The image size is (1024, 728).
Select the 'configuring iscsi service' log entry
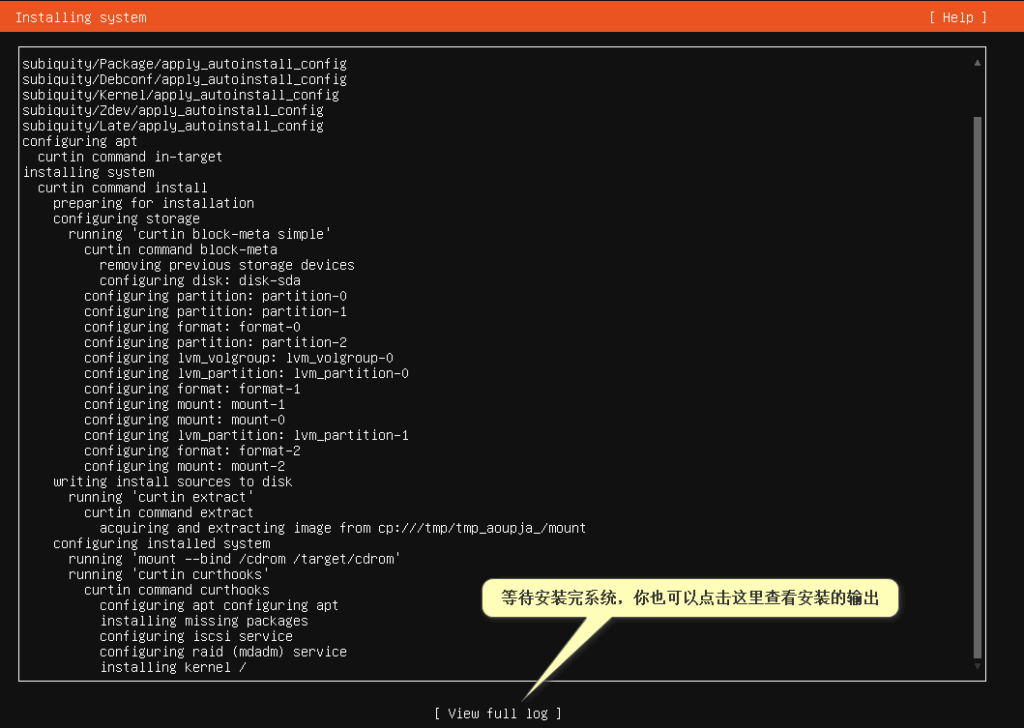pos(196,636)
